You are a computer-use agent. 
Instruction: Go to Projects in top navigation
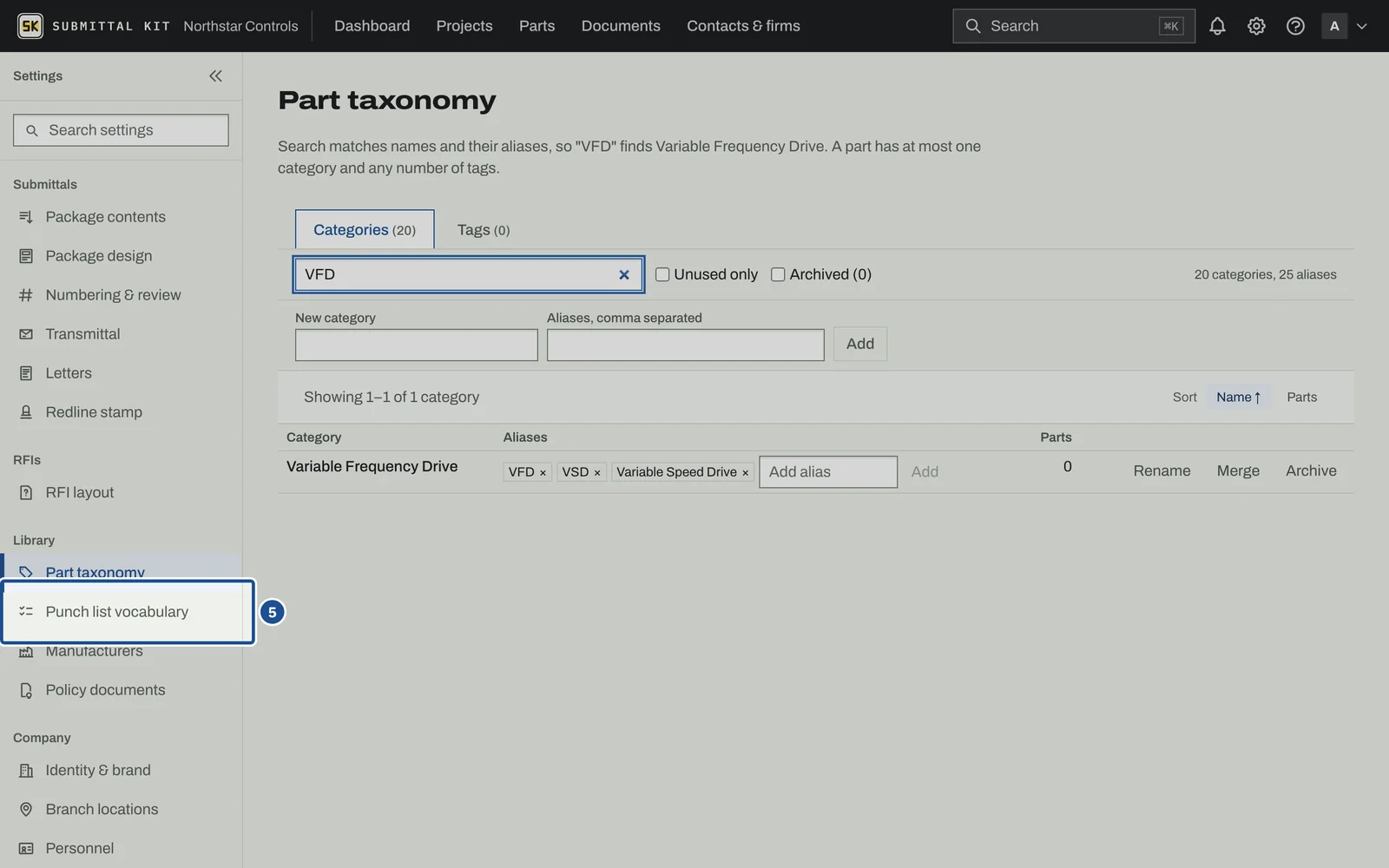point(464,26)
